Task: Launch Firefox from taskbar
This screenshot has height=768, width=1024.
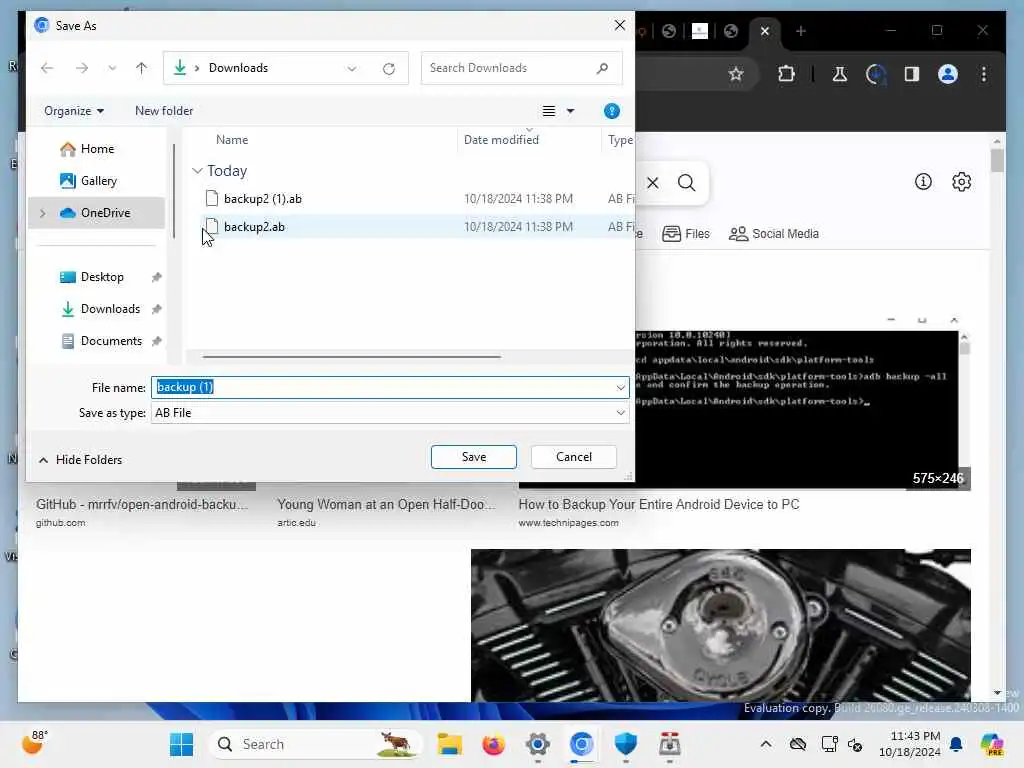Action: coord(493,744)
